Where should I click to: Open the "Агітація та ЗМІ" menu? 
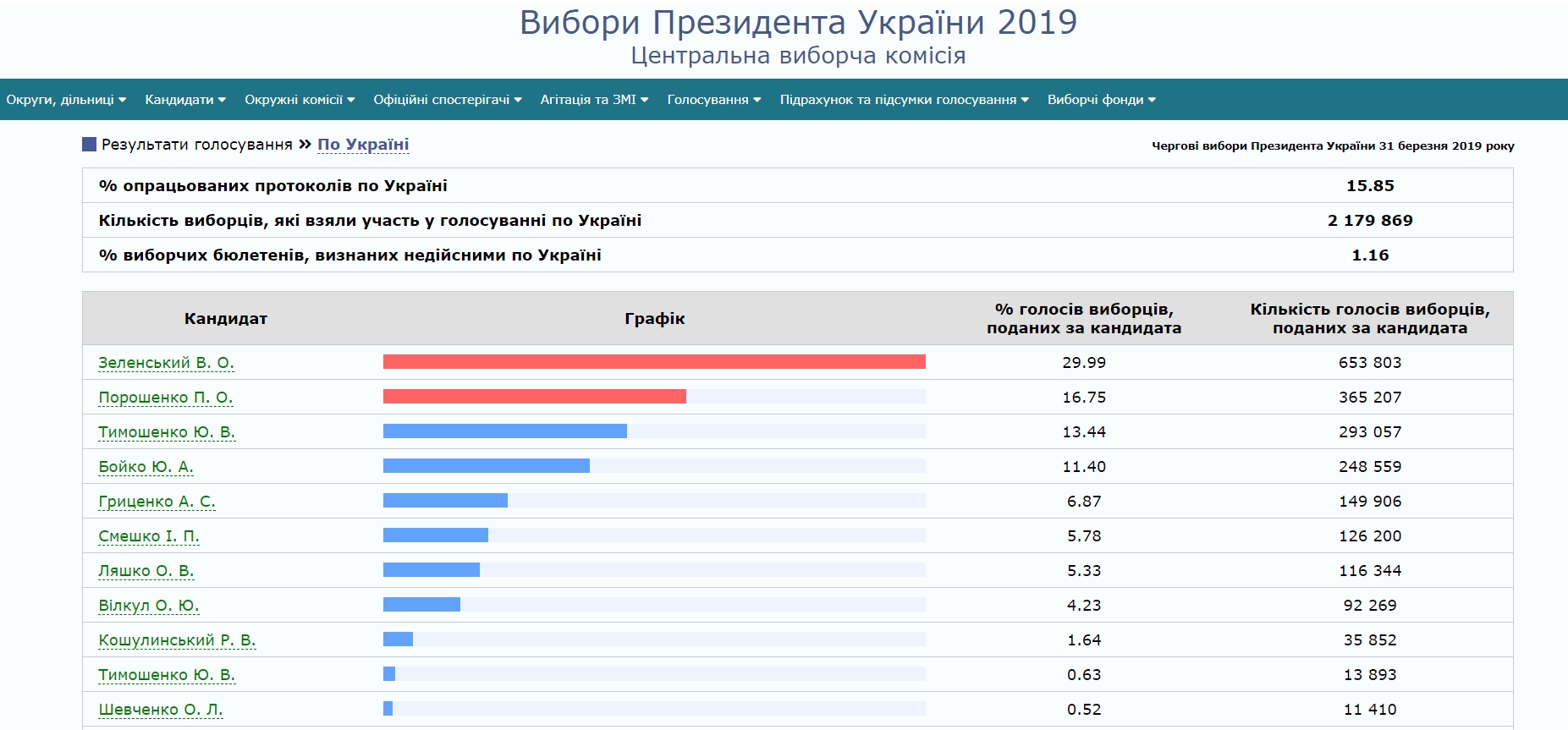(x=594, y=100)
